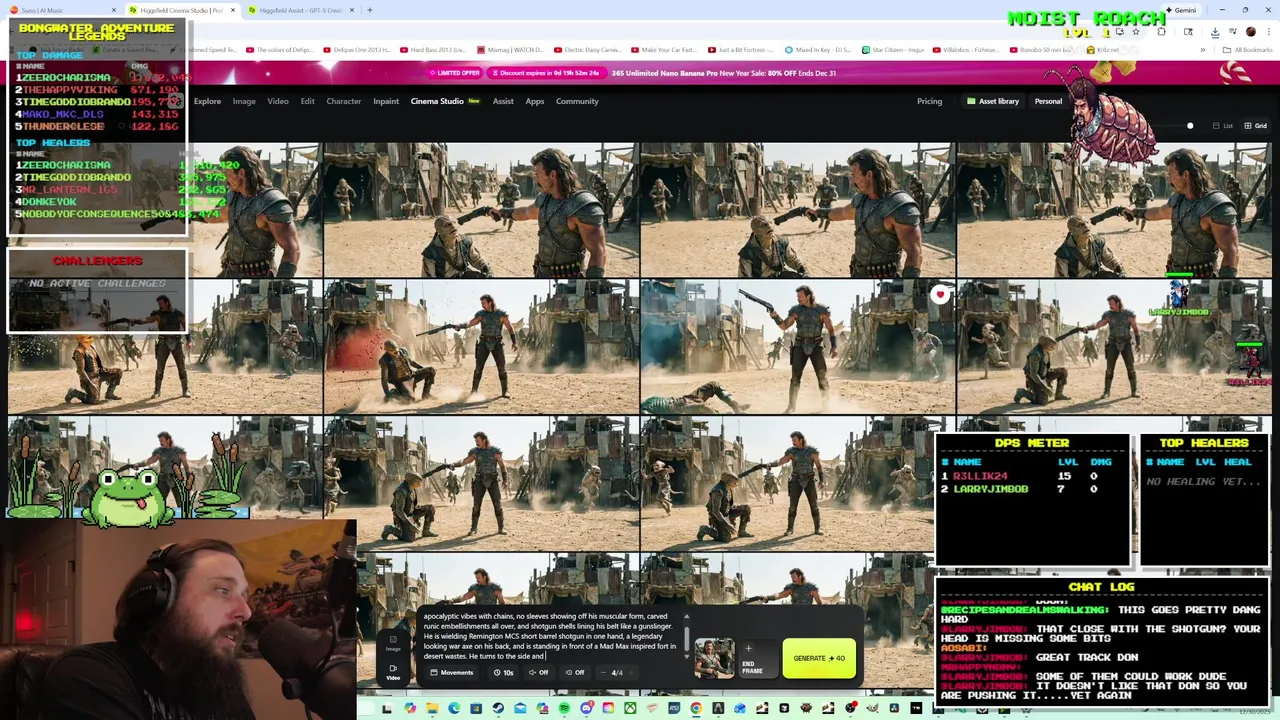Screen dimensions: 1280x720
Task: Open the Apps nav item
Action: [535, 101]
